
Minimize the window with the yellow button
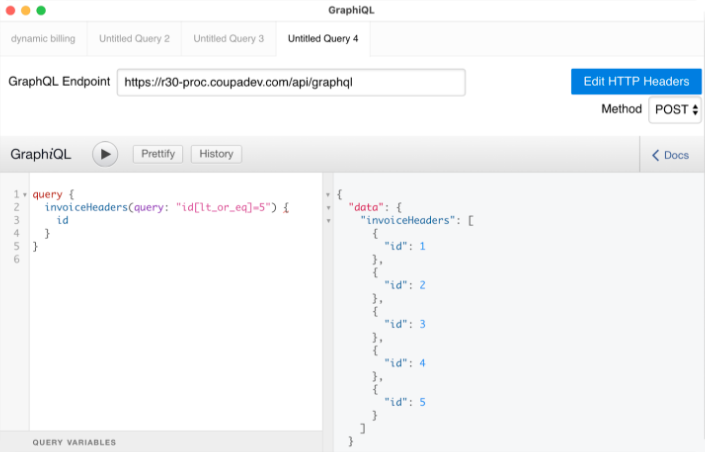[26, 10]
